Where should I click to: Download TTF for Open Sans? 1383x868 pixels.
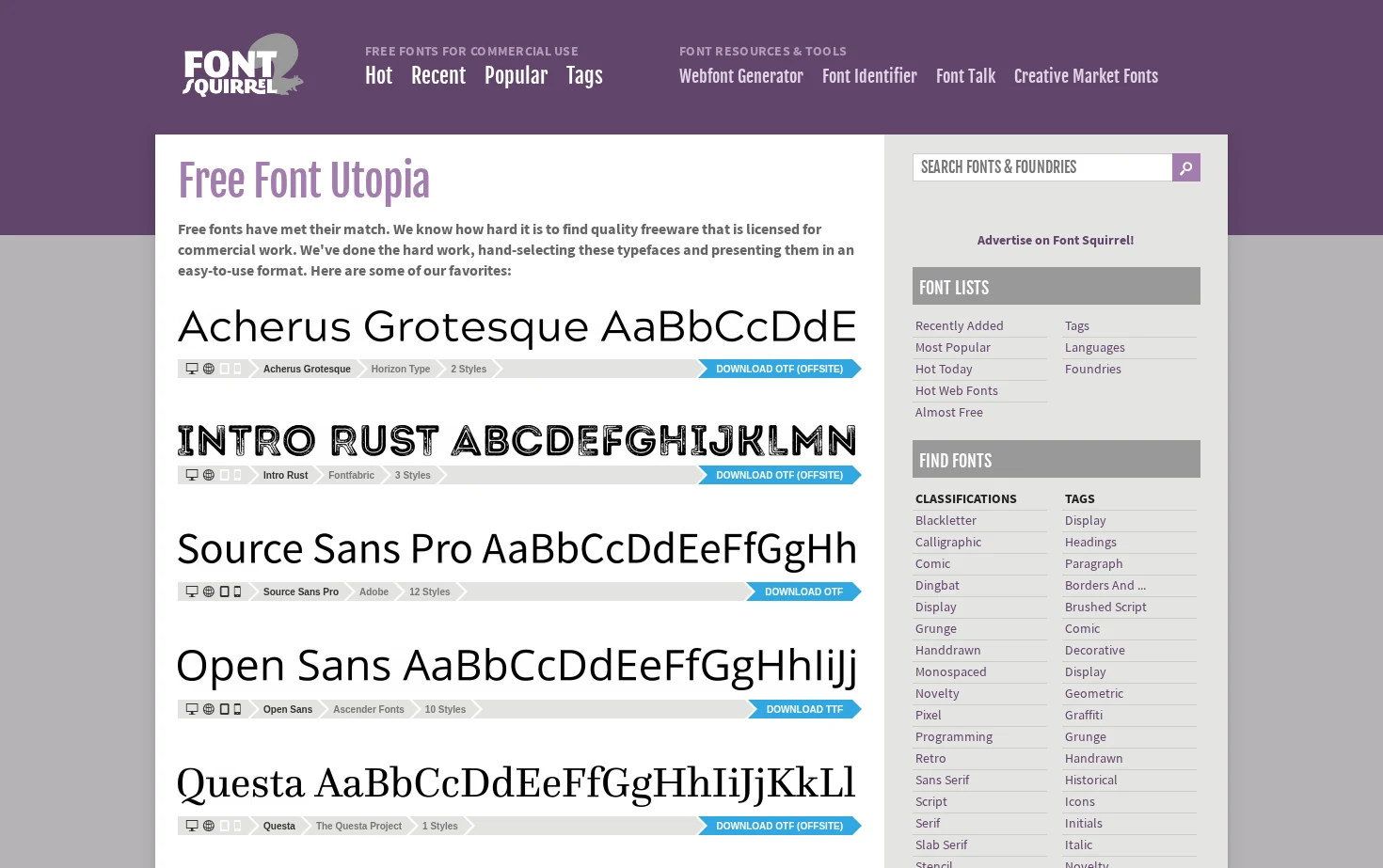[804, 709]
